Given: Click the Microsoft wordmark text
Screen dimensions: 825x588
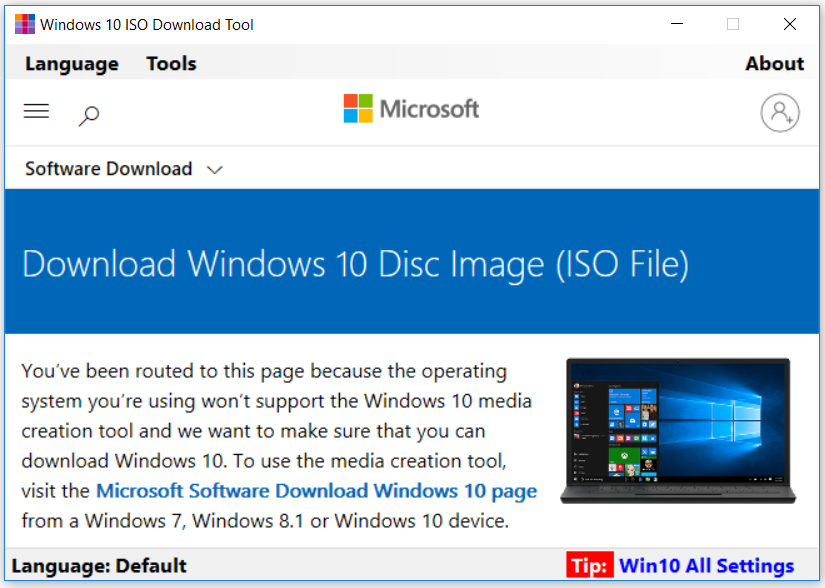Looking at the screenshot, I should coord(429,109).
